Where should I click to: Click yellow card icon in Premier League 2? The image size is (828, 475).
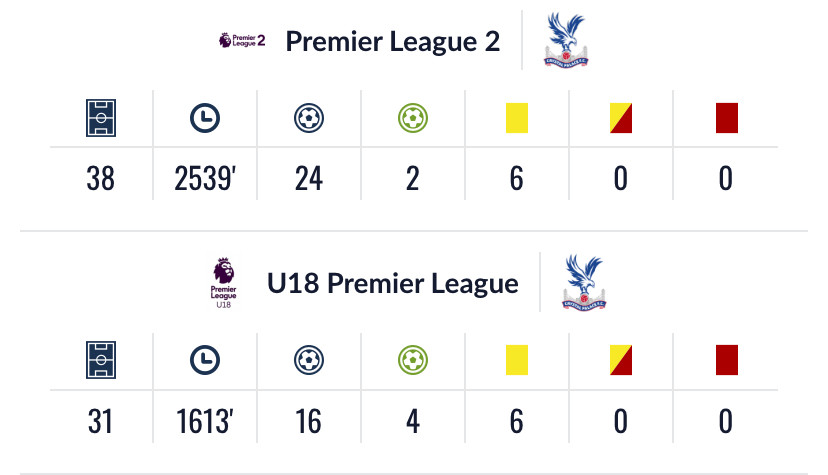pos(516,119)
